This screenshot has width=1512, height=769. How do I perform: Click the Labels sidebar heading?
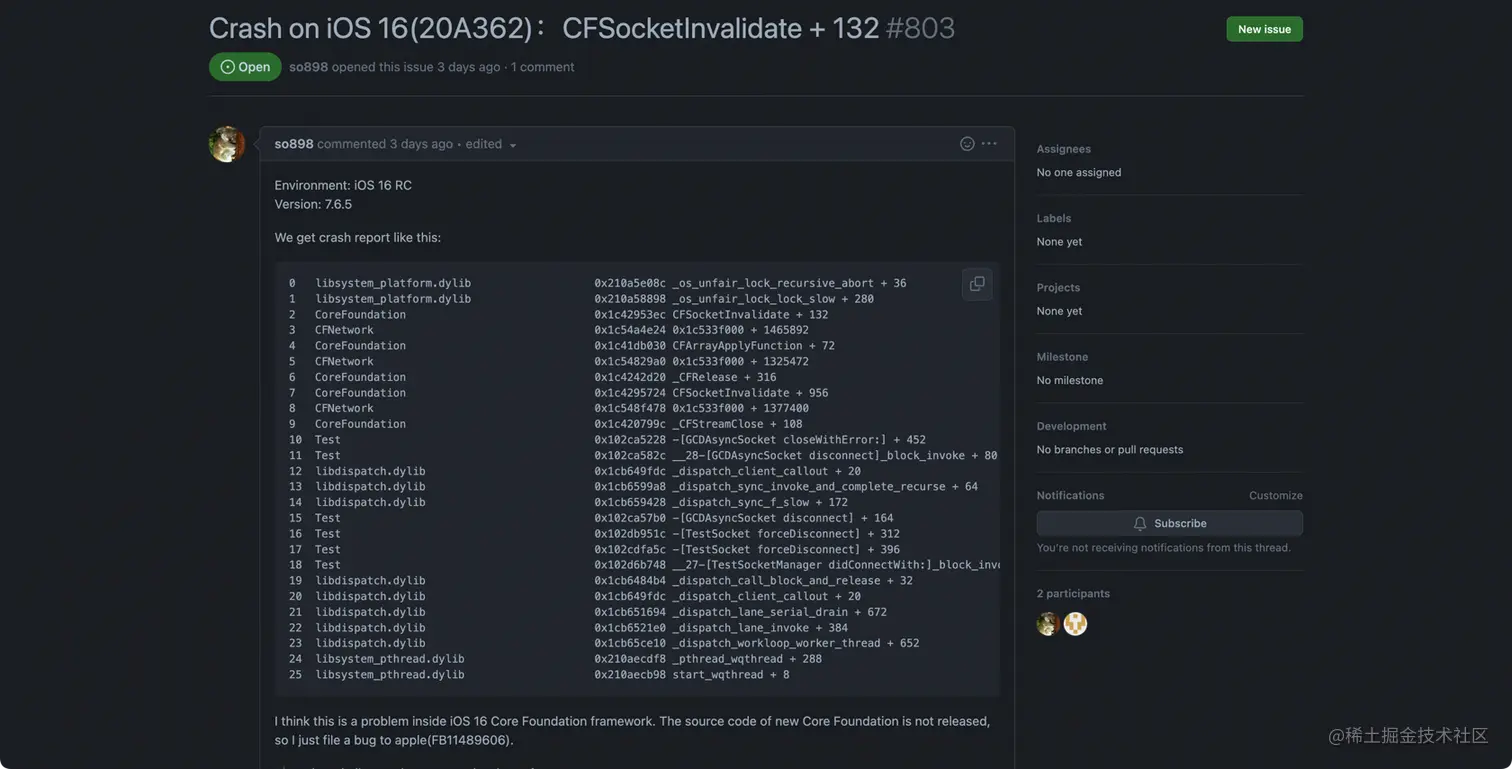(1054, 218)
